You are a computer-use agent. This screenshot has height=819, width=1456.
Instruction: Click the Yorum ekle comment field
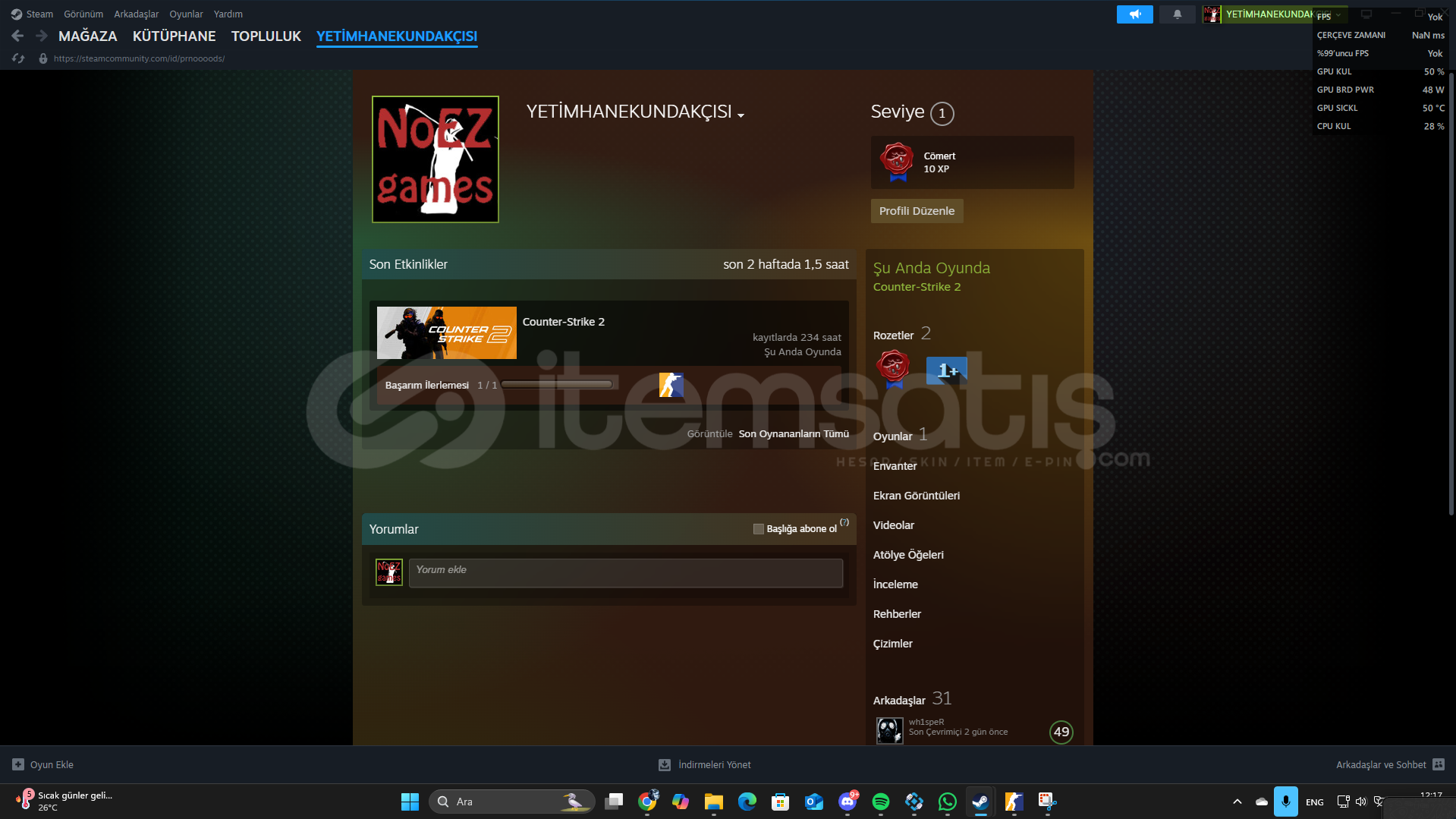[626, 573]
